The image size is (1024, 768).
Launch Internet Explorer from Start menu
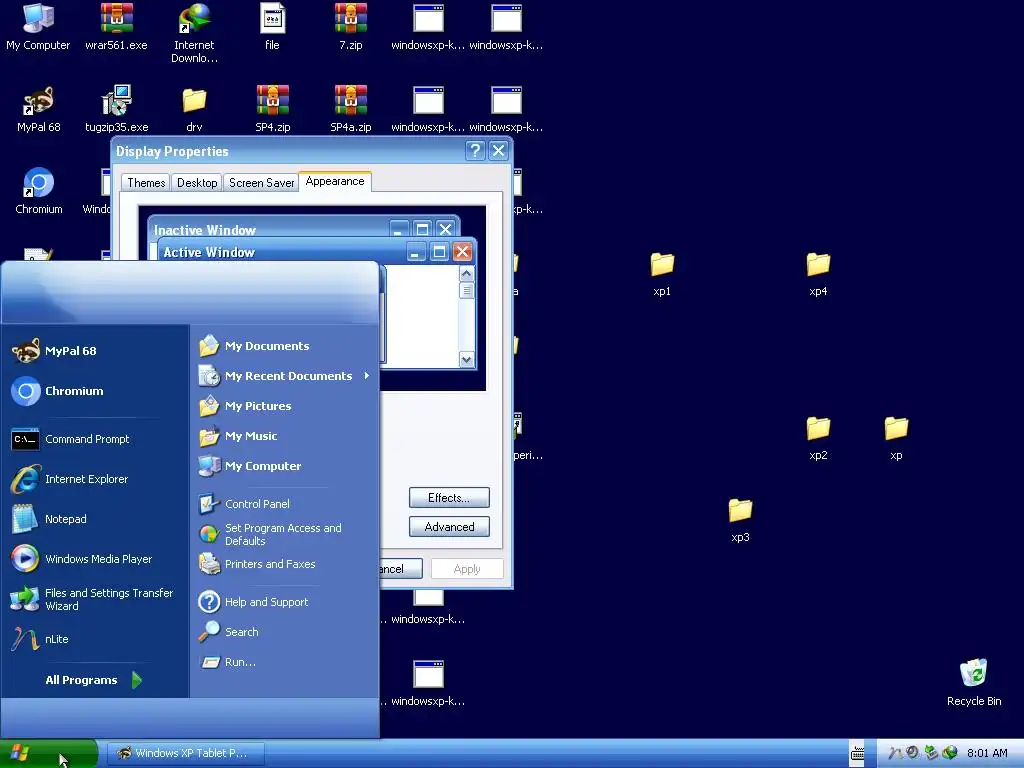[95, 479]
